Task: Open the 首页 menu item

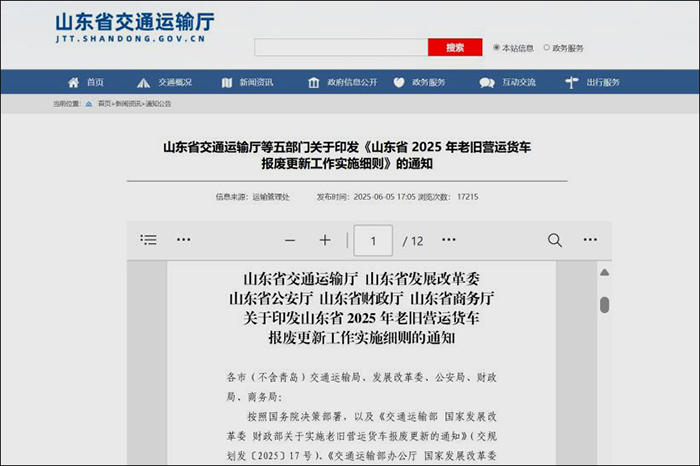Action: click(95, 82)
